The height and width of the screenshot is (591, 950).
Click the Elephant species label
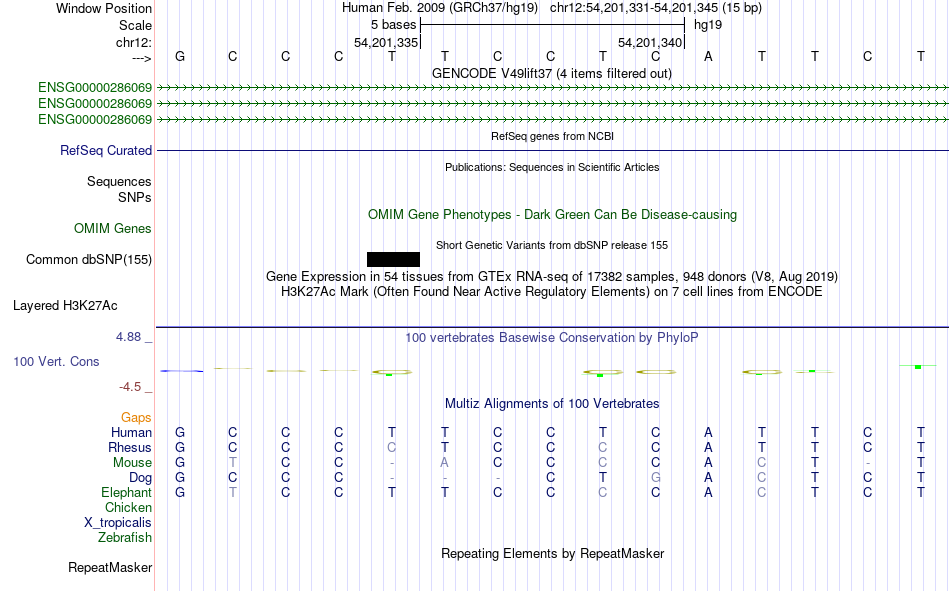127,492
